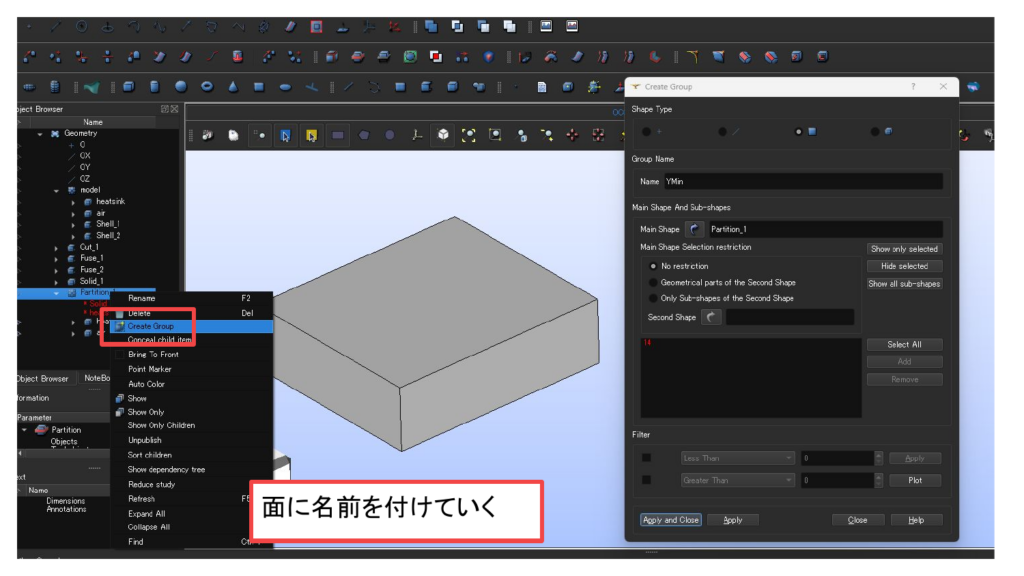Open the Less Than filter dropdown
1024x576 pixels.
coord(737,458)
